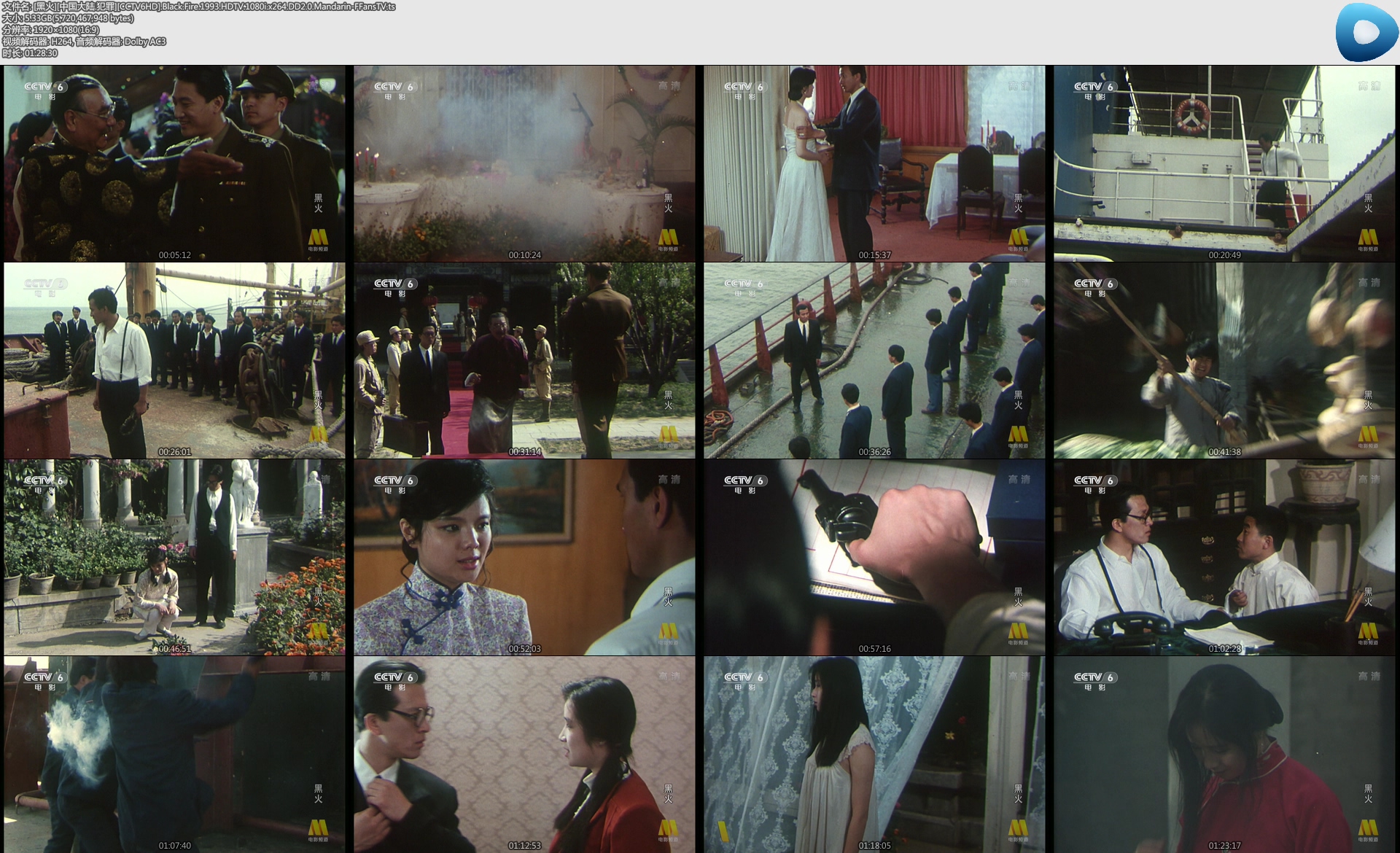Select the stick-swinging frame at 00:41:38
This screenshot has width=1400, height=853.
(x=1224, y=360)
